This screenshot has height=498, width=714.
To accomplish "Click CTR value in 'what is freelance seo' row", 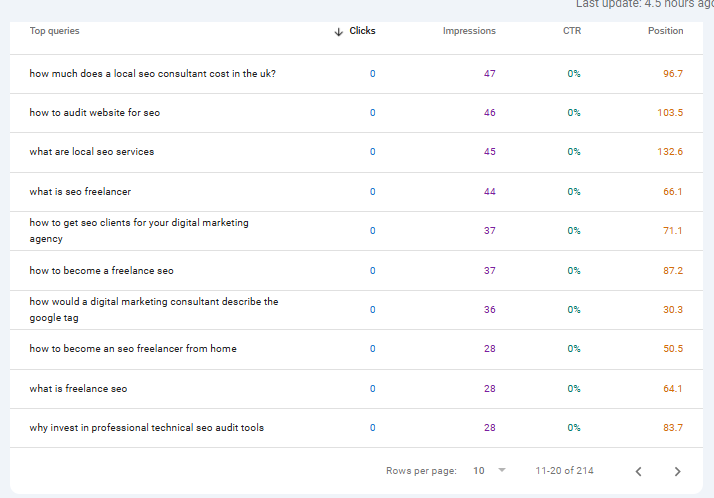I will (574, 389).
